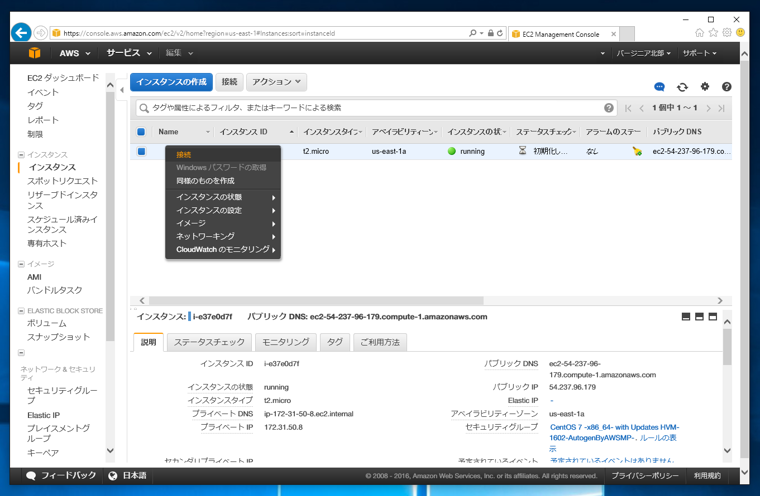Click the AWS orange cube logo
The height and width of the screenshot is (496, 760).
click(34, 53)
